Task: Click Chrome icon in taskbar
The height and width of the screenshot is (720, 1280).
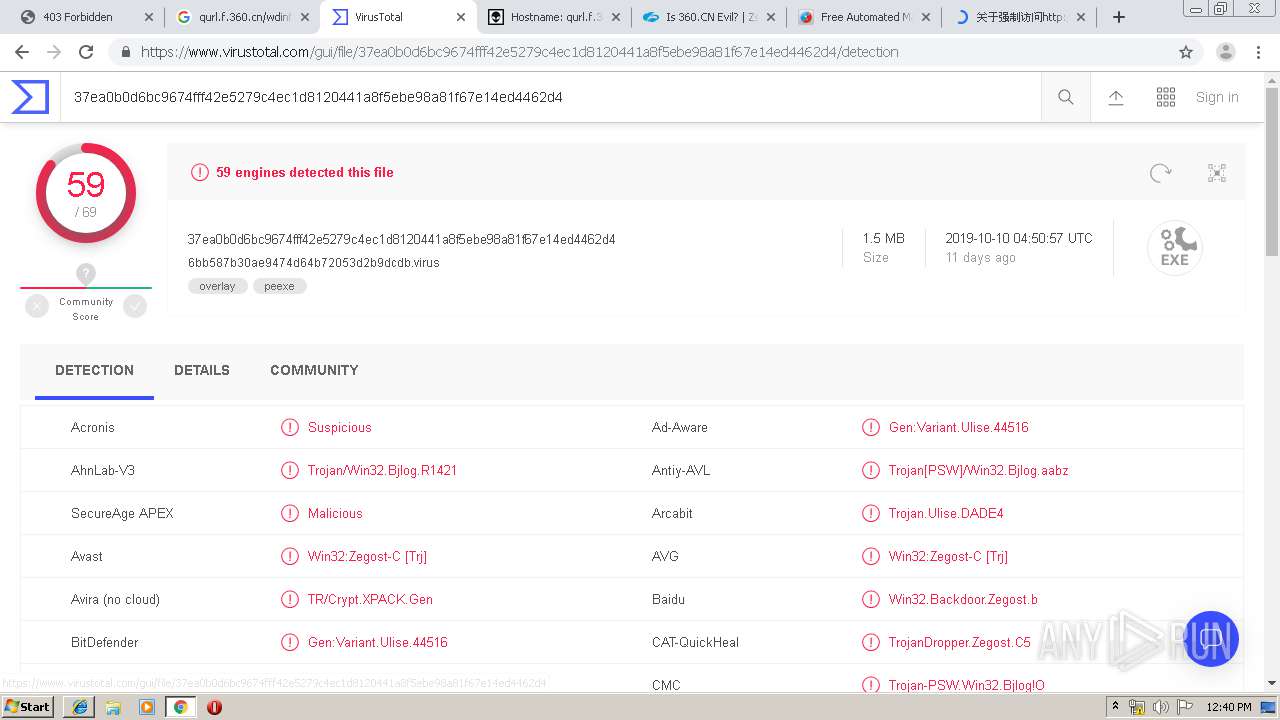Action: point(180,707)
